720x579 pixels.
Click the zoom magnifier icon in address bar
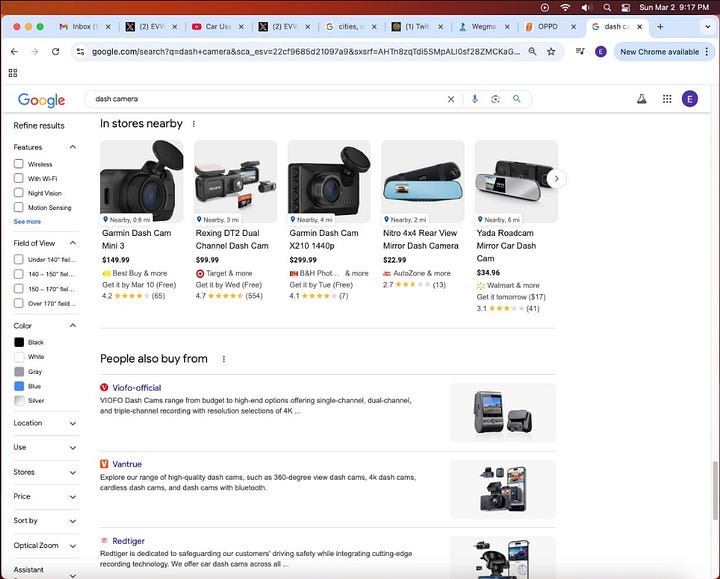pos(532,51)
